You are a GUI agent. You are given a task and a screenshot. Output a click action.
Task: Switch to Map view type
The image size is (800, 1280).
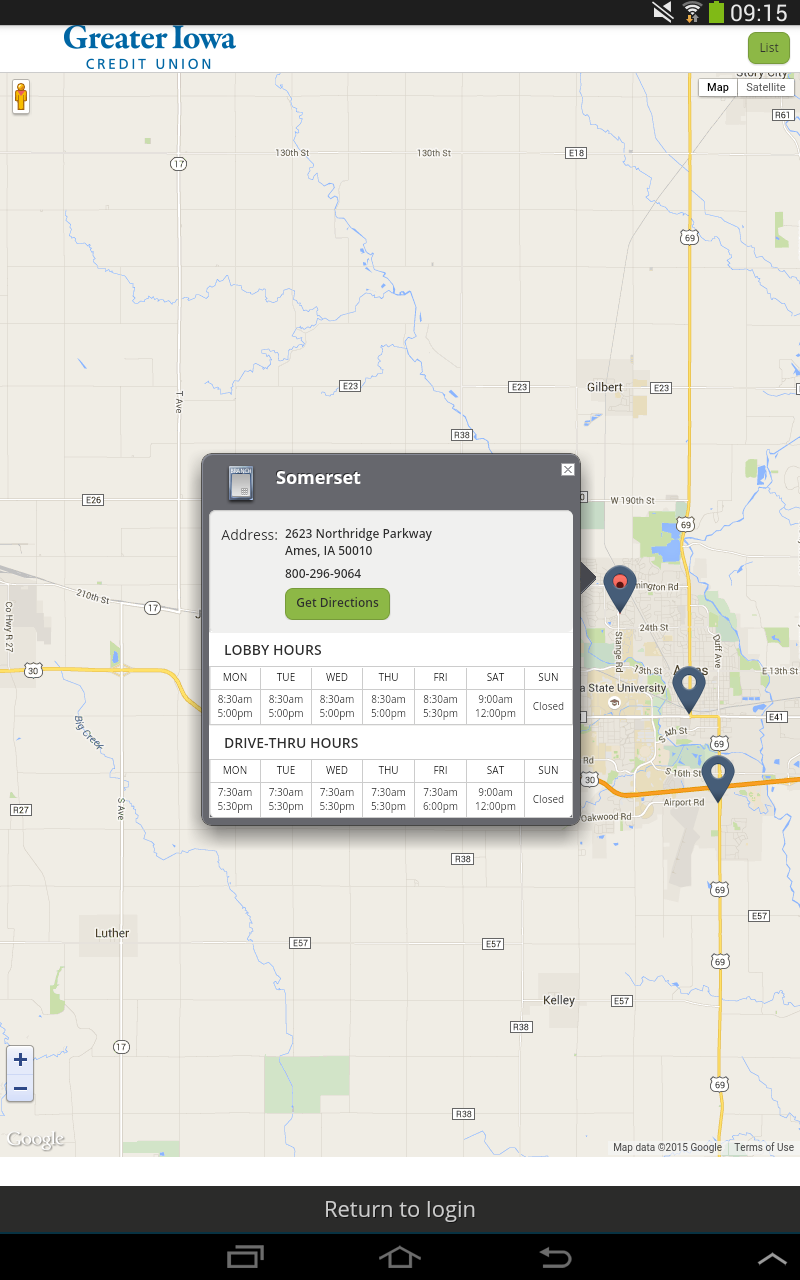(718, 87)
